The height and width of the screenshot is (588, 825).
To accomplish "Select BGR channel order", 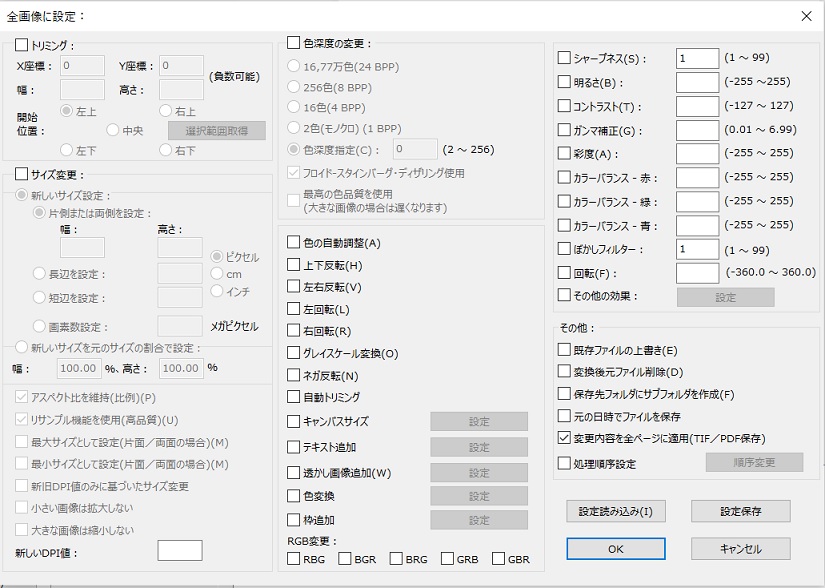I will pos(346,558).
